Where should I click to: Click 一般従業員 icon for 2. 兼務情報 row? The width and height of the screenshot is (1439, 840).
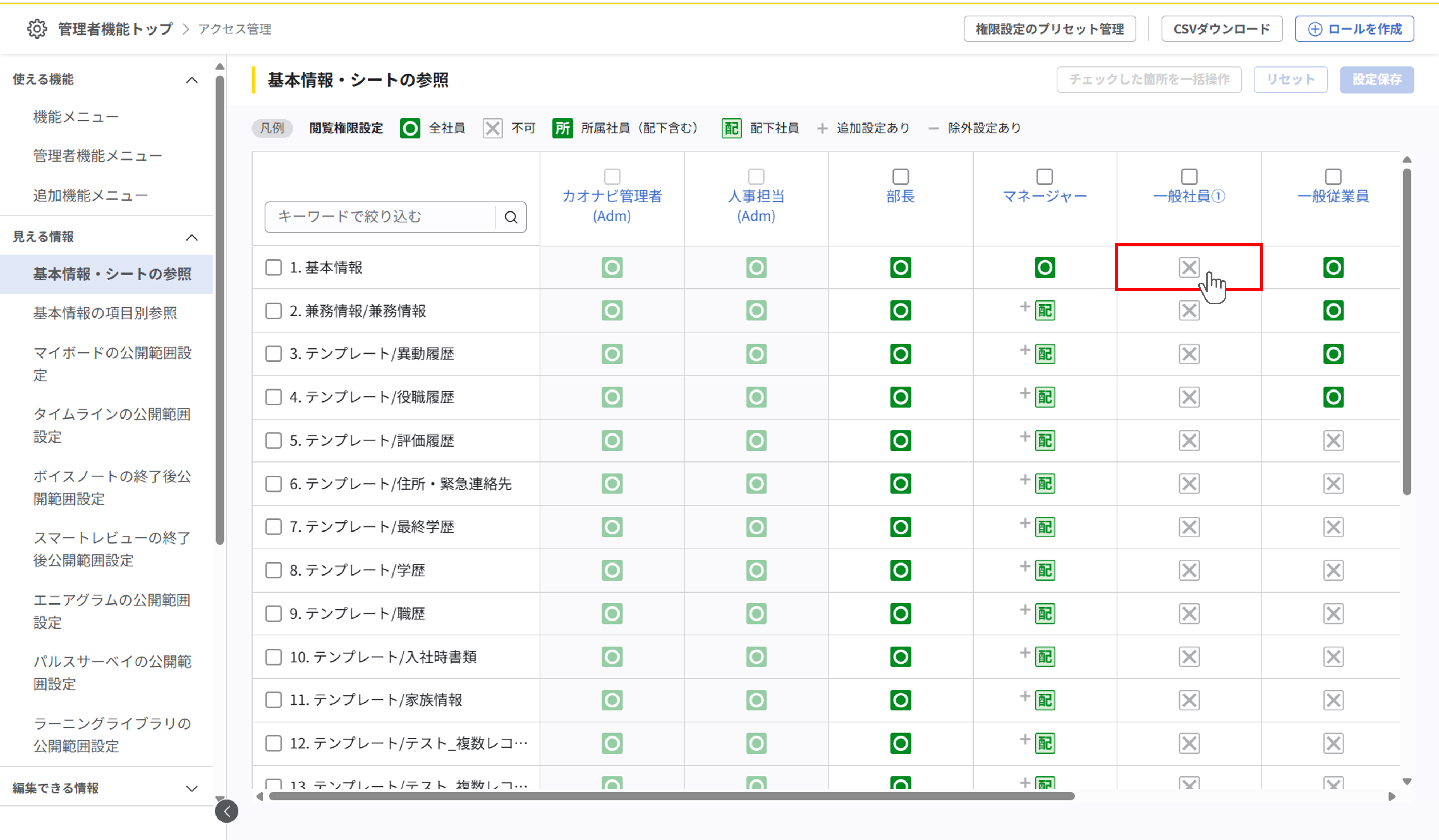[x=1333, y=311]
